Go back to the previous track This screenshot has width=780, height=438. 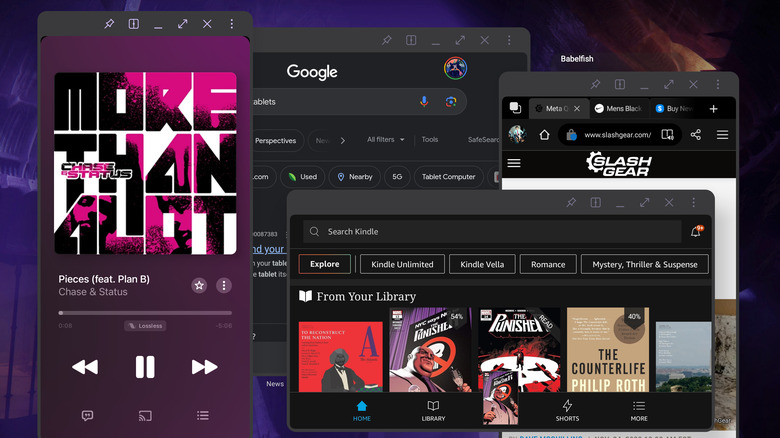85,367
